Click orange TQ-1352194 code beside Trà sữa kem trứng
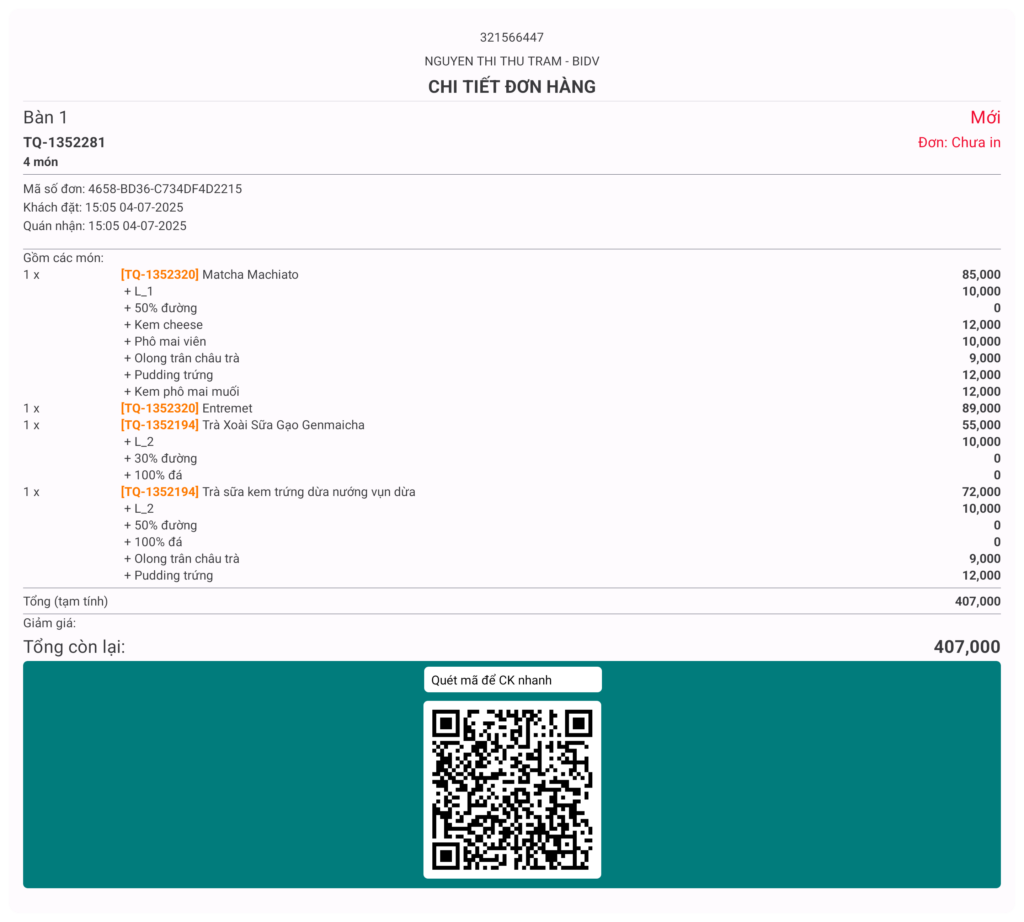 159,492
